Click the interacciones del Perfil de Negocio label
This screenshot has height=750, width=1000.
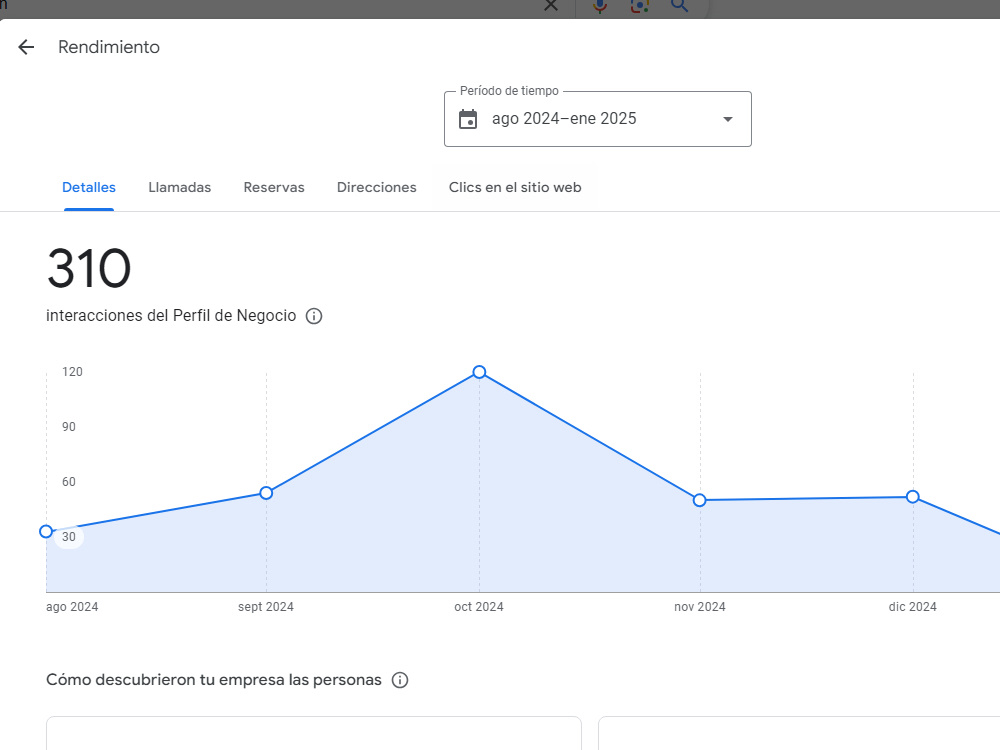(171, 316)
